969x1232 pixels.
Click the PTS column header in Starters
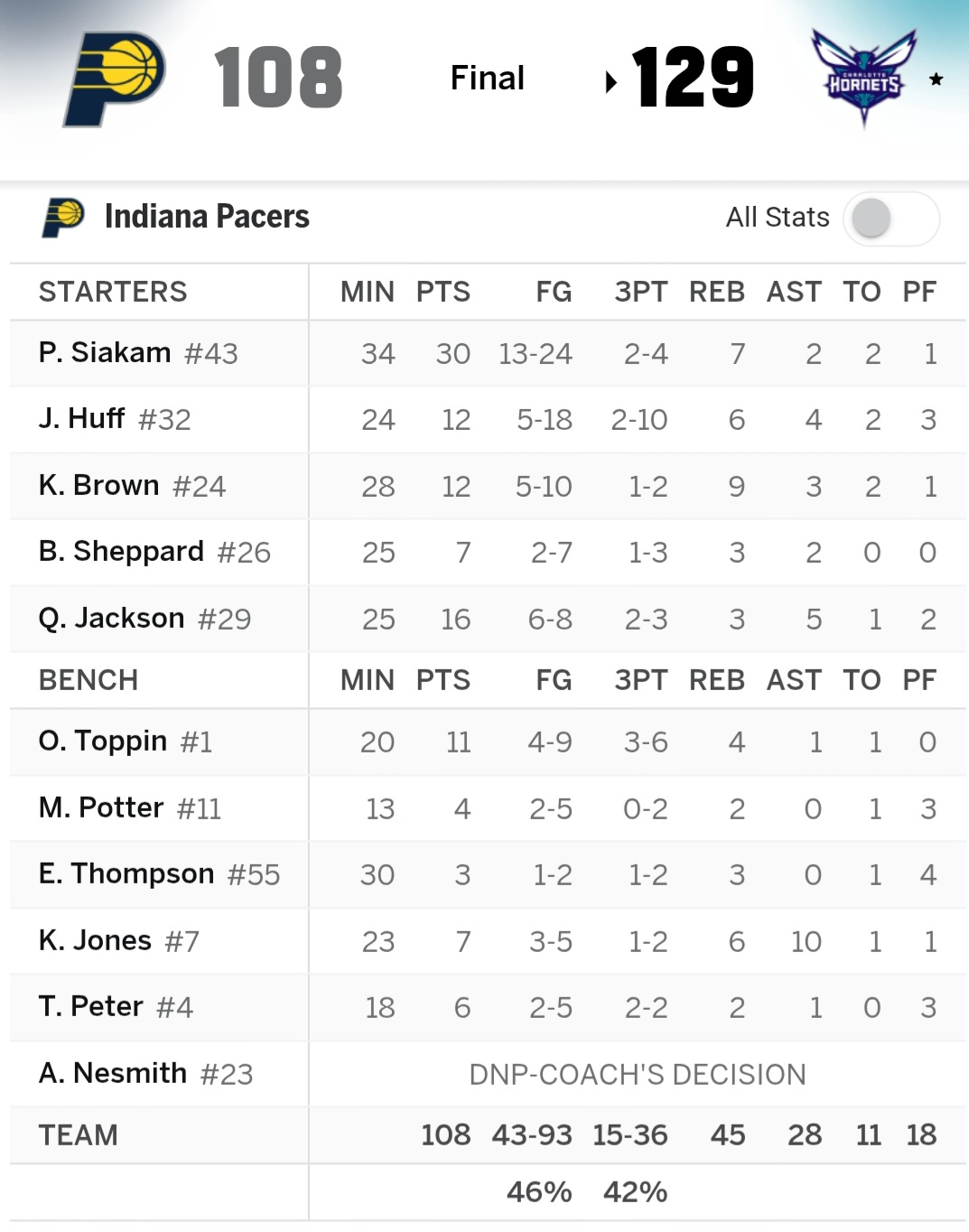coord(443,292)
